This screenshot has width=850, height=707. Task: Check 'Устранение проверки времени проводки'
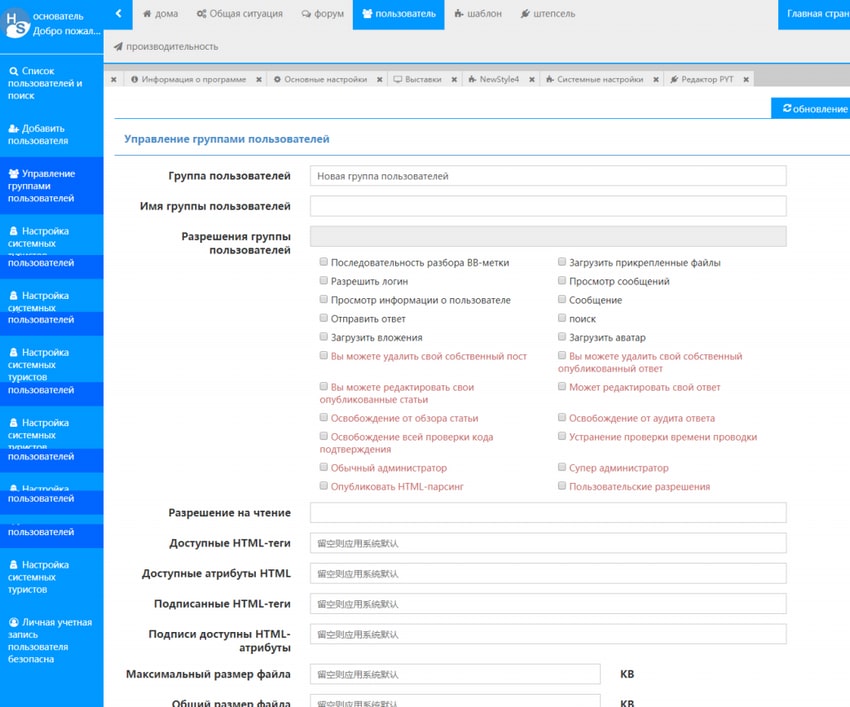pyautogui.click(x=562, y=436)
